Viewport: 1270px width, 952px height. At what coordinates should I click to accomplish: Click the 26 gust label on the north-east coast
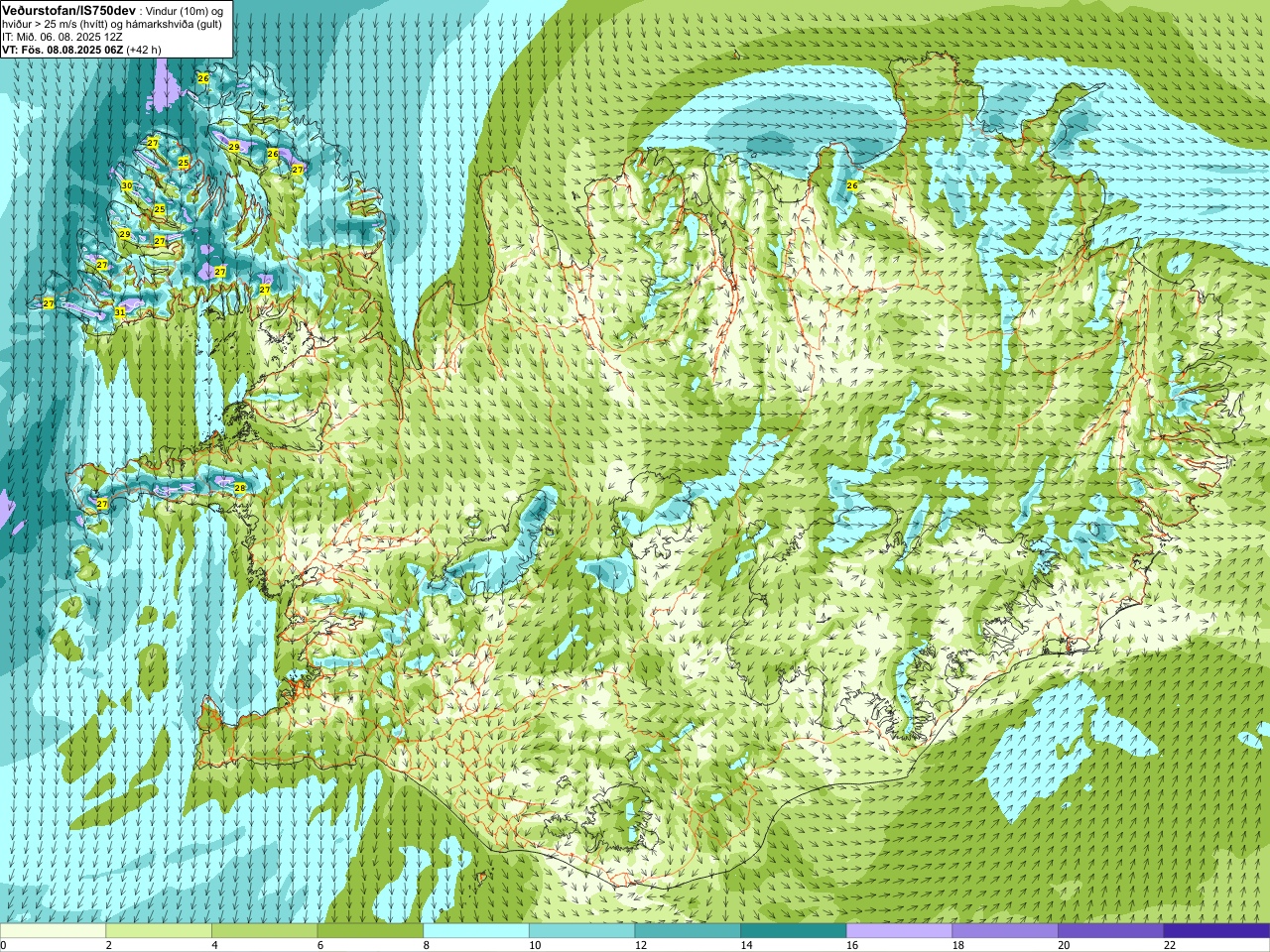point(852,185)
